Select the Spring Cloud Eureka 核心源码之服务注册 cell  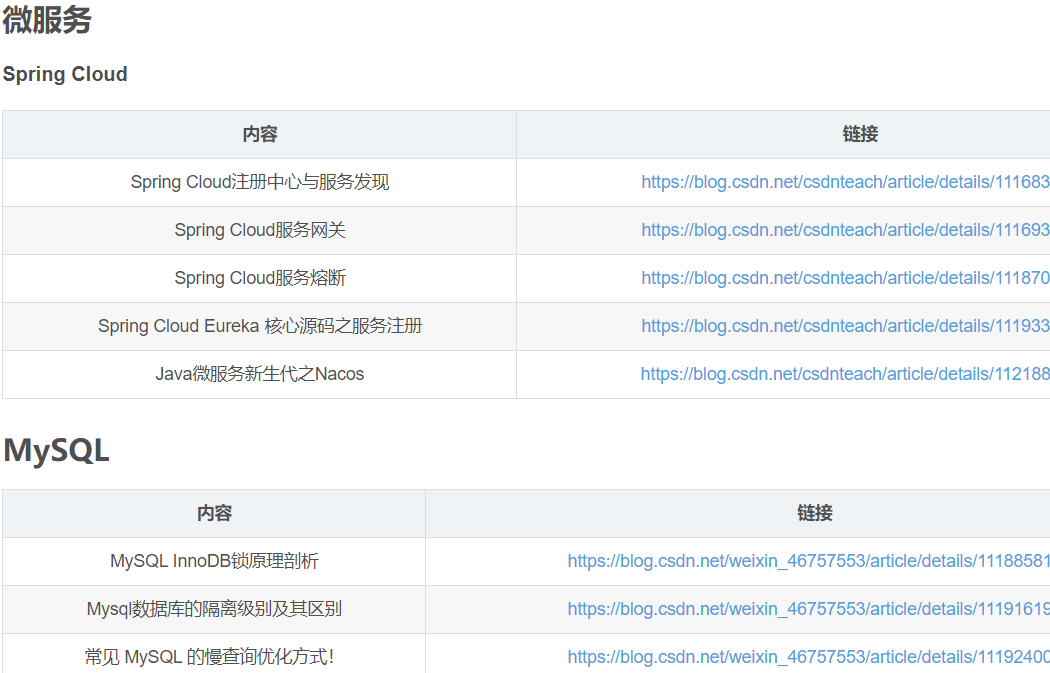260,326
